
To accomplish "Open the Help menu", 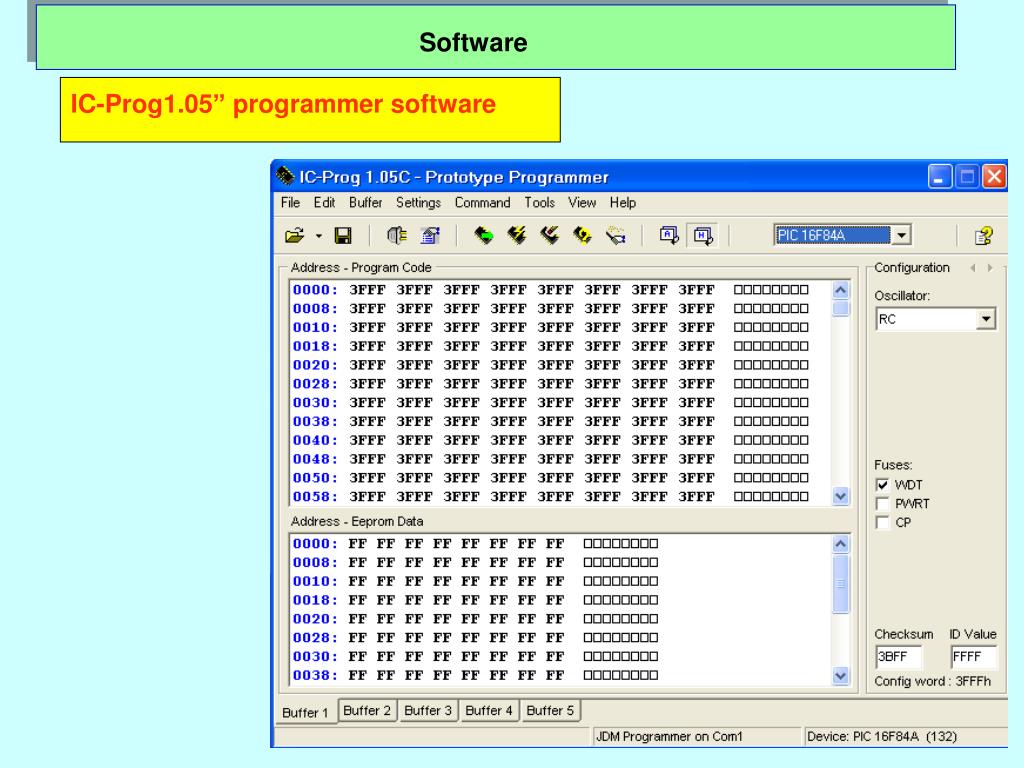I will click(x=623, y=202).
